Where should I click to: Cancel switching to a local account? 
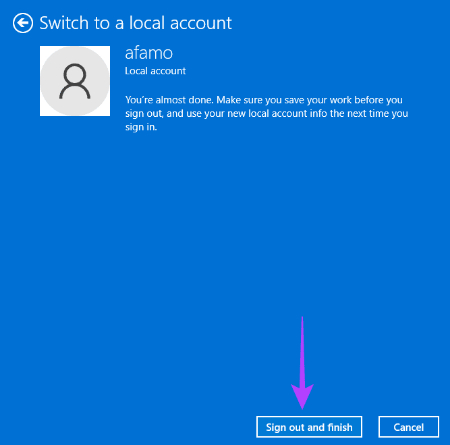point(409,427)
